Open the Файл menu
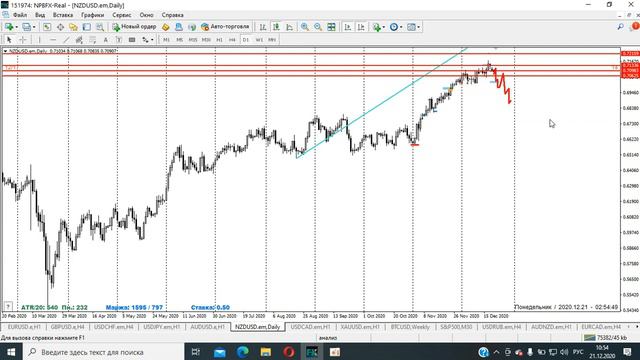Screen dimensions: 640x360 click(x=20, y=15)
